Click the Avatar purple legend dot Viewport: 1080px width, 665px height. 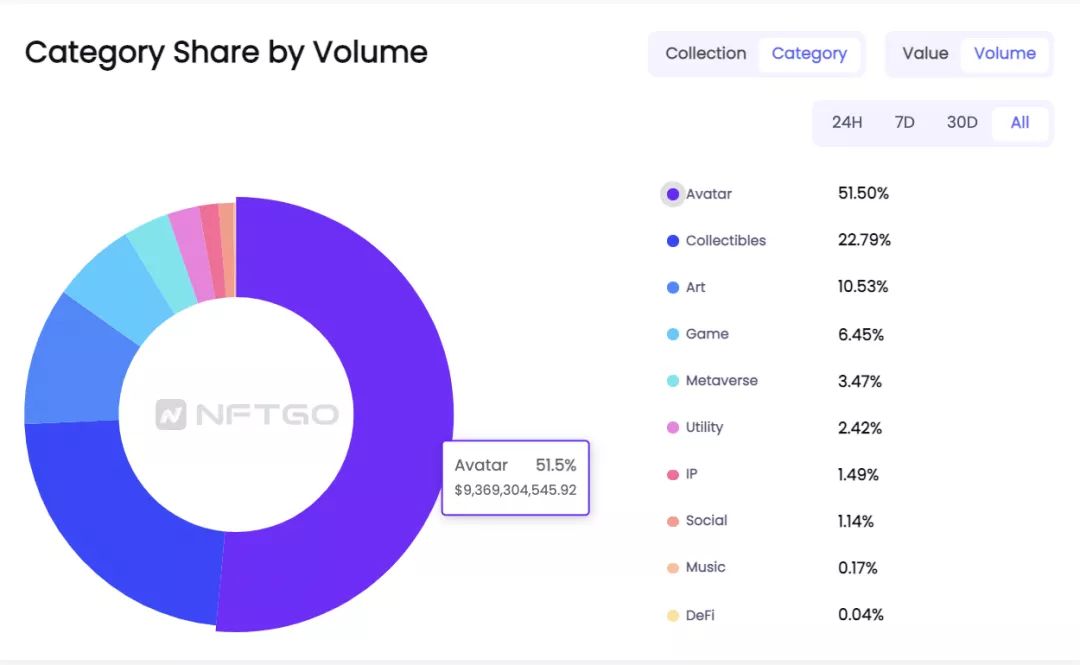click(673, 194)
